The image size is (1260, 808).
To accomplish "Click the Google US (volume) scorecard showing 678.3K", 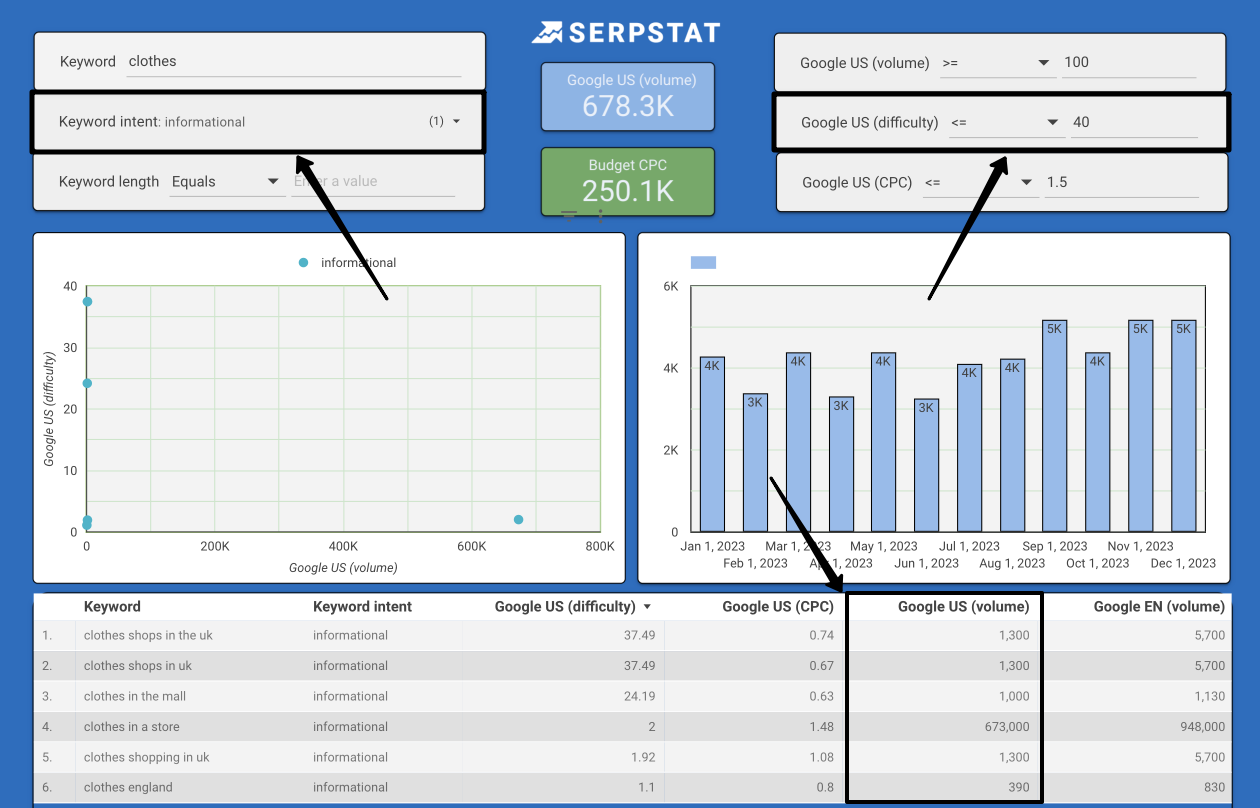I will (x=628, y=96).
